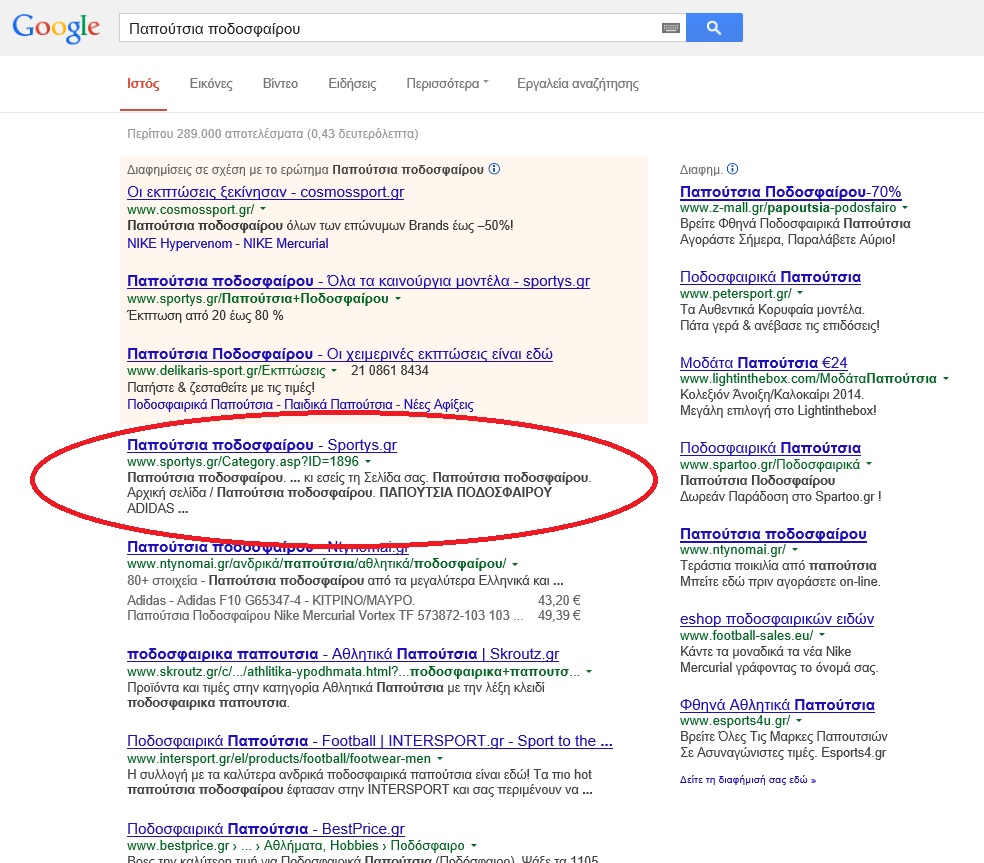The image size is (984, 863).
Task: Expand dropdown arrow after lightinthebox.com ad URL
Action: tap(946, 378)
